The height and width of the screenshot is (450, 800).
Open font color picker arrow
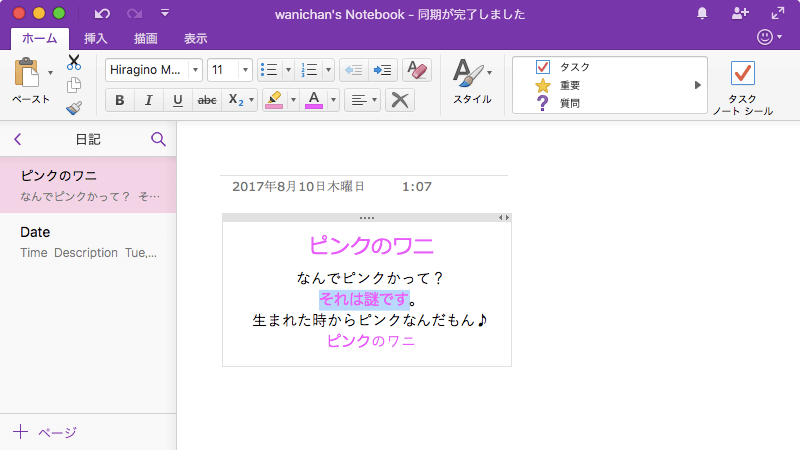[333, 100]
